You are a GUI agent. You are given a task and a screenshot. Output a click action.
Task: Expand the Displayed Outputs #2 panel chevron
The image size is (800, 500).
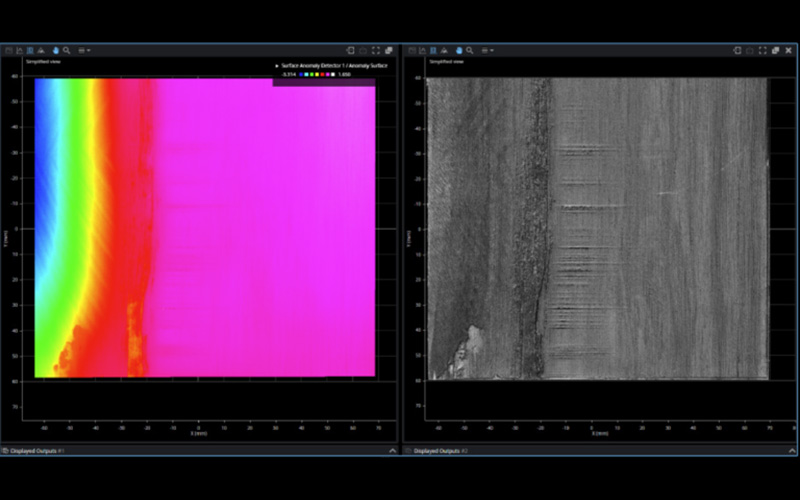pyautogui.click(x=788, y=451)
